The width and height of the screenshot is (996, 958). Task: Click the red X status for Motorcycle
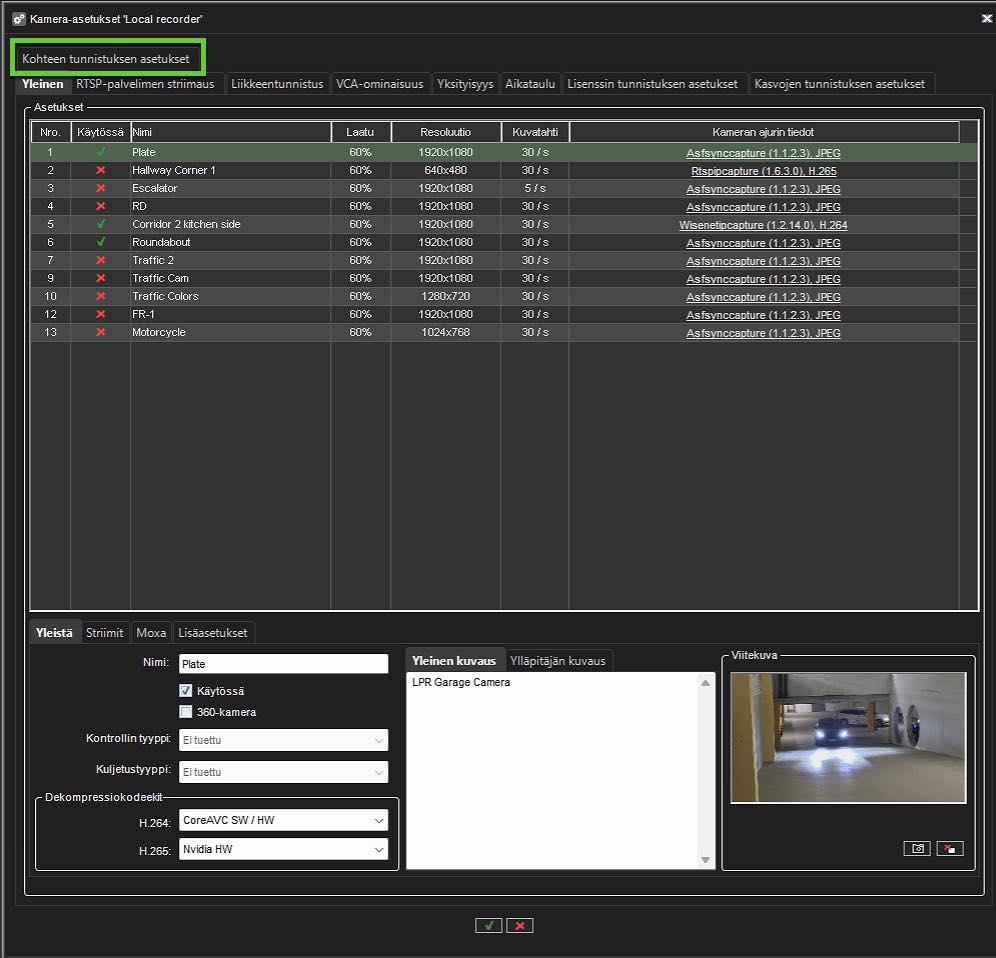pyautogui.click(x=100, y=332)
